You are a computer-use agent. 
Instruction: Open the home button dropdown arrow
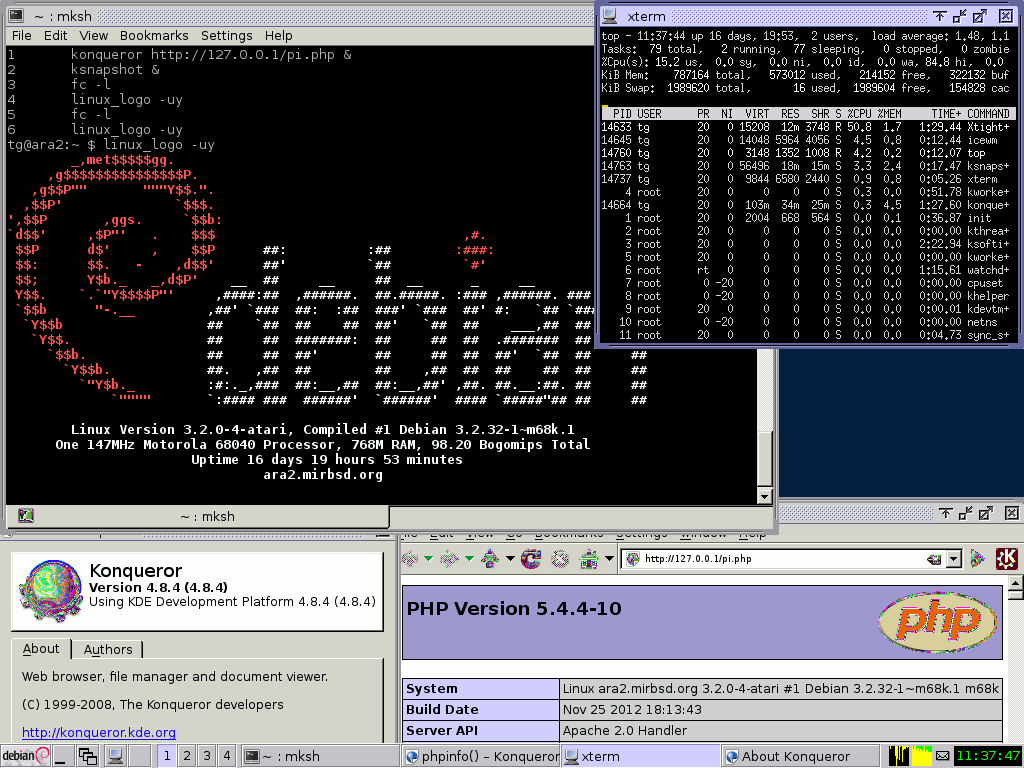[609, 558]
